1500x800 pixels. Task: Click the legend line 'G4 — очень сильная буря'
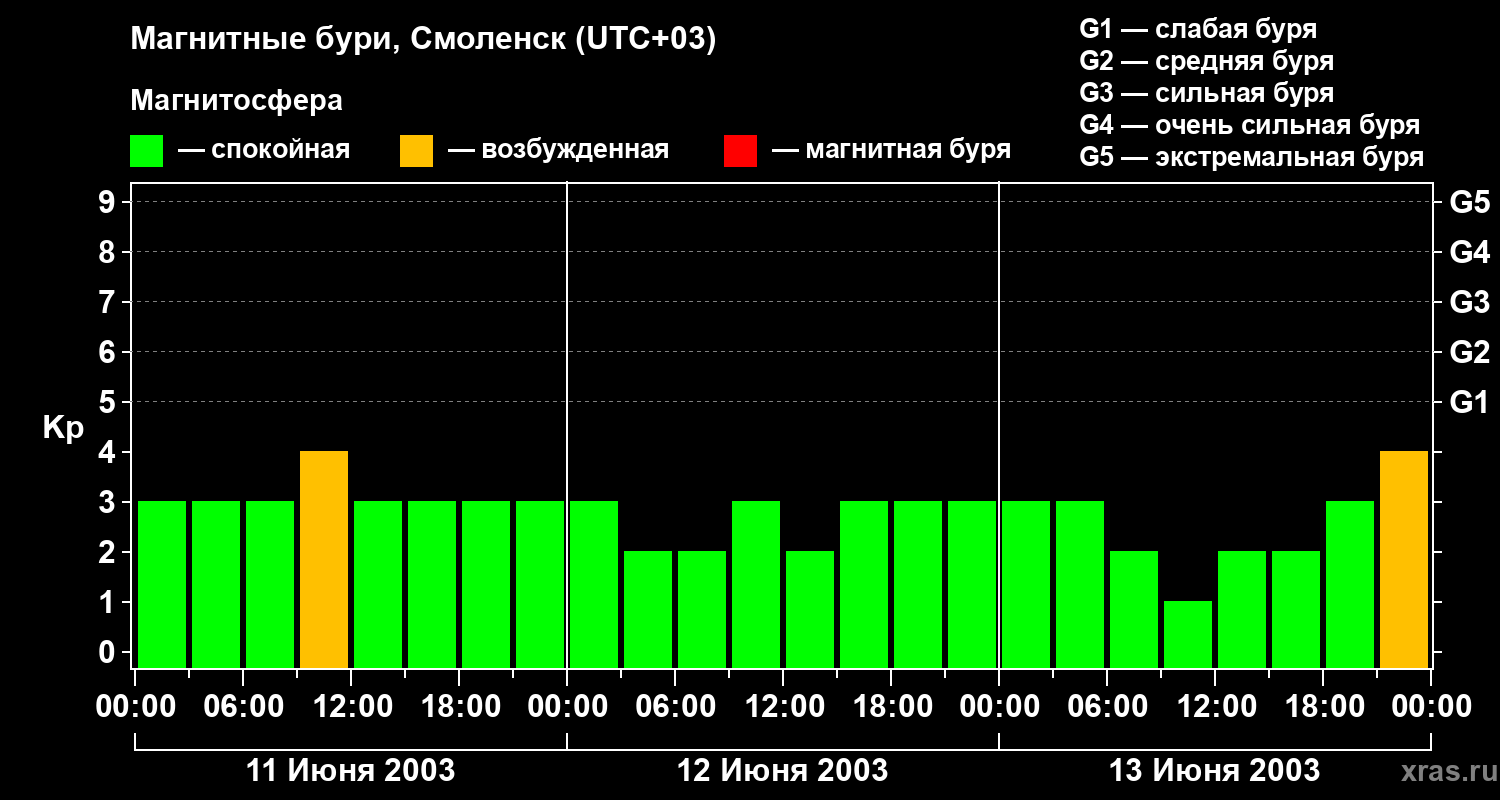pos(1250,125)
